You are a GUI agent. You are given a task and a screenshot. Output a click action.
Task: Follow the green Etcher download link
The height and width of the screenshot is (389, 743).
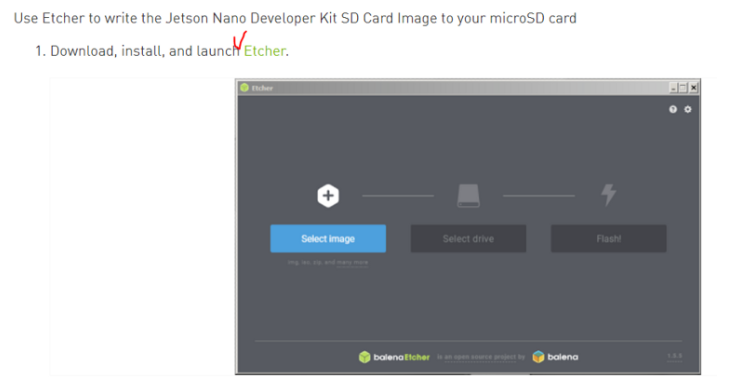(x=264, y=51)
